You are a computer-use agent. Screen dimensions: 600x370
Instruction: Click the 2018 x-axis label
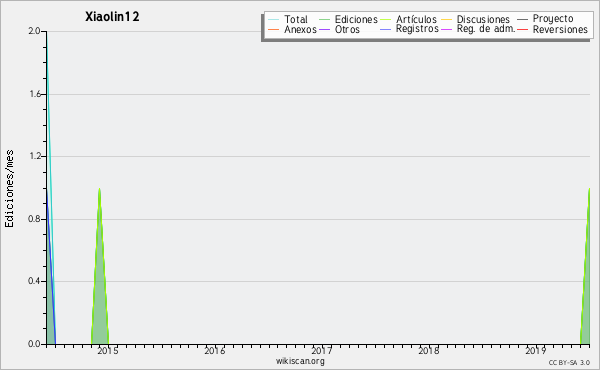429,350
